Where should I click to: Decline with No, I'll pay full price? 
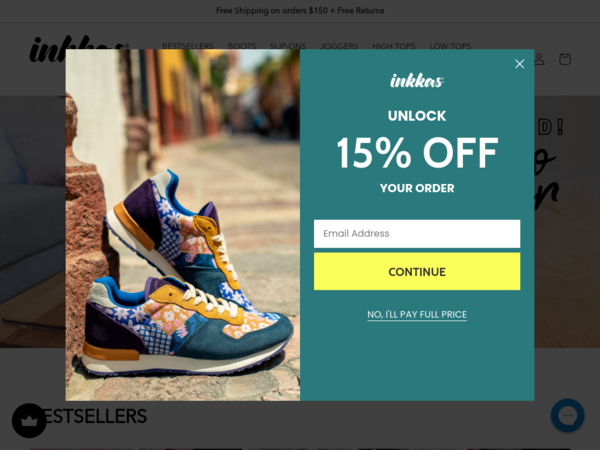pyautogui.click(x=417, y=315)
